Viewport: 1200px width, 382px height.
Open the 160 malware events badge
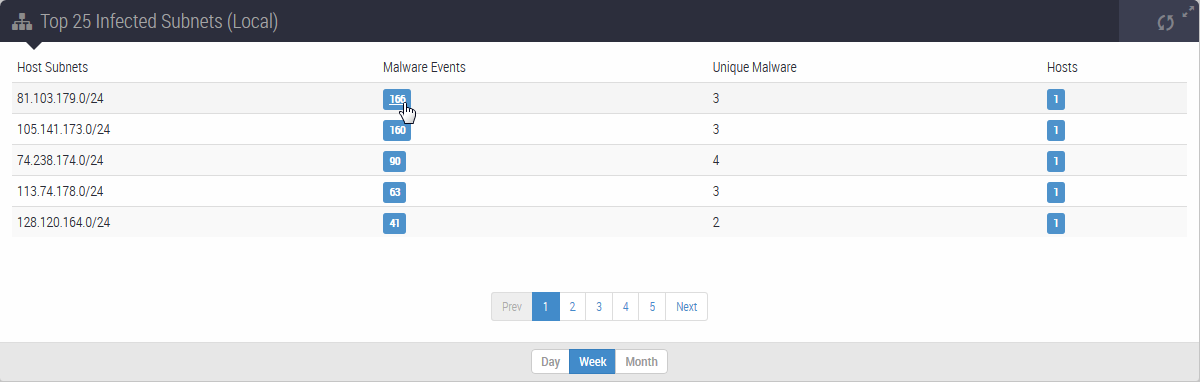[x=397, y=130]
